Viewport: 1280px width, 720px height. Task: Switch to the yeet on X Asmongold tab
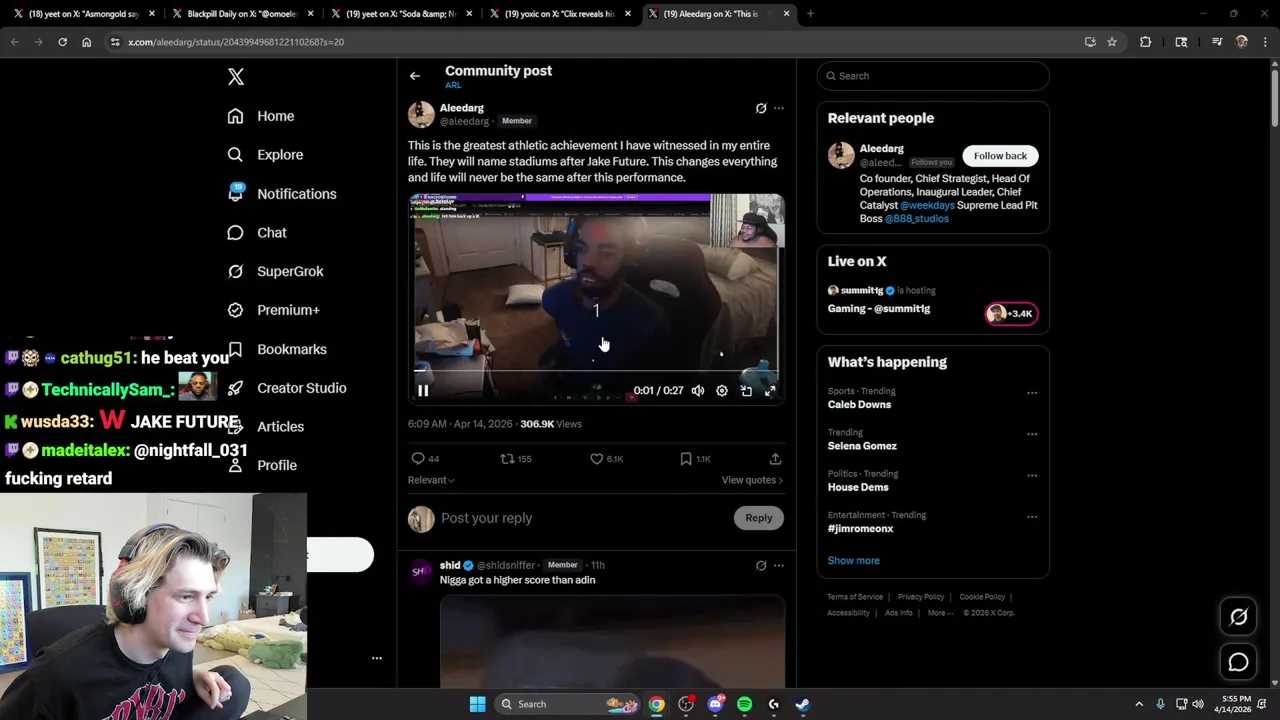click(x=84, y=14)
